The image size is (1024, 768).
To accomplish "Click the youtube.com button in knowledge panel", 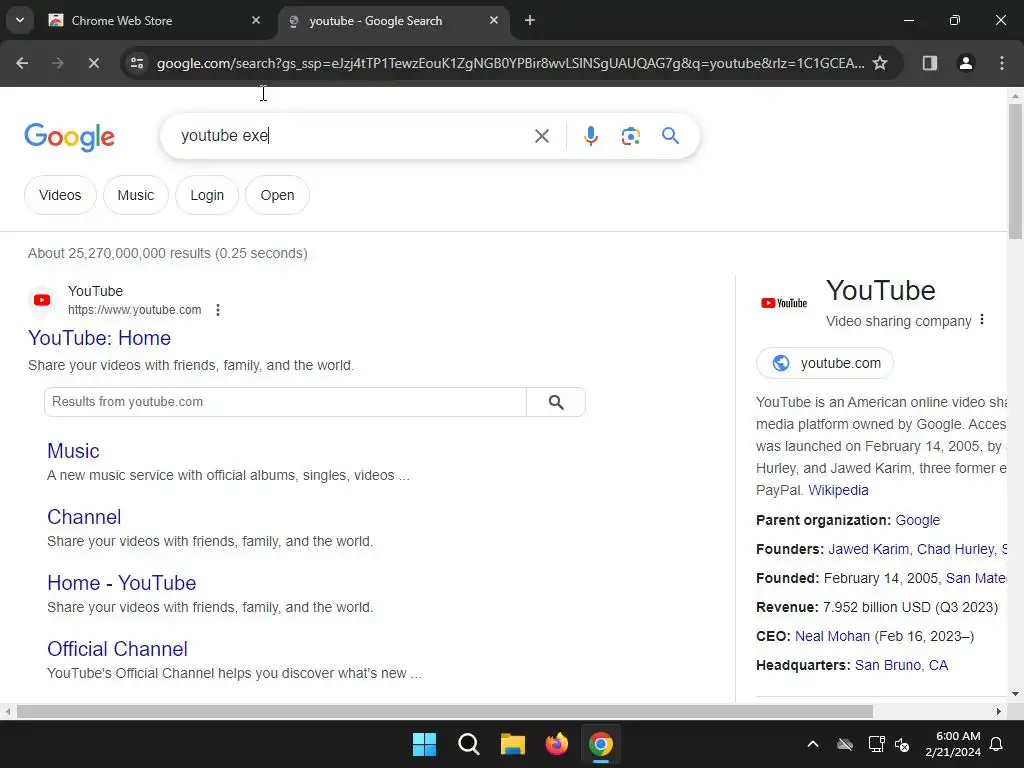I will pyautogui.click(x=825, y=363).
